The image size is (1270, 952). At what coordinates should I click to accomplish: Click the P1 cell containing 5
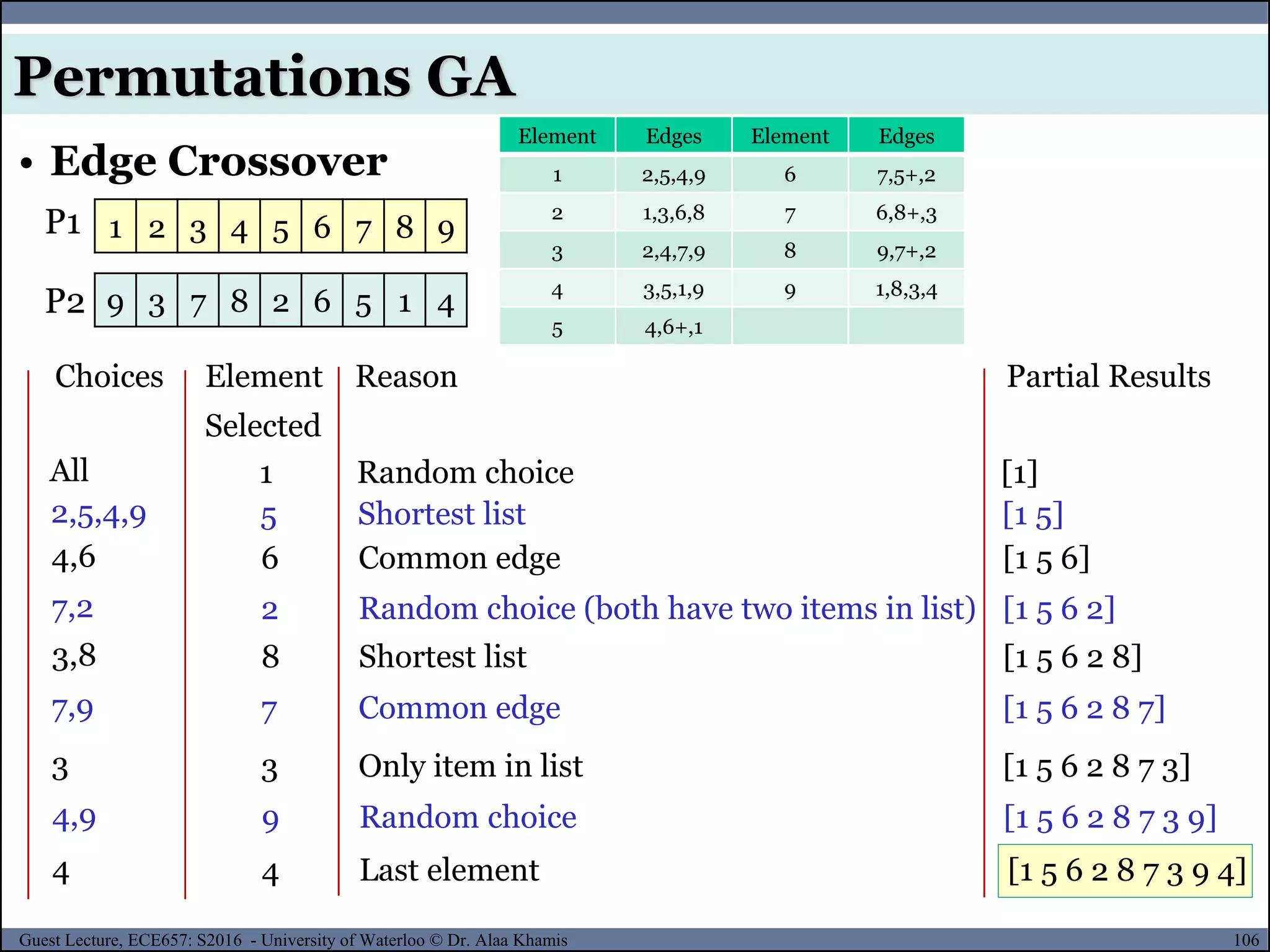click(280, 227)
